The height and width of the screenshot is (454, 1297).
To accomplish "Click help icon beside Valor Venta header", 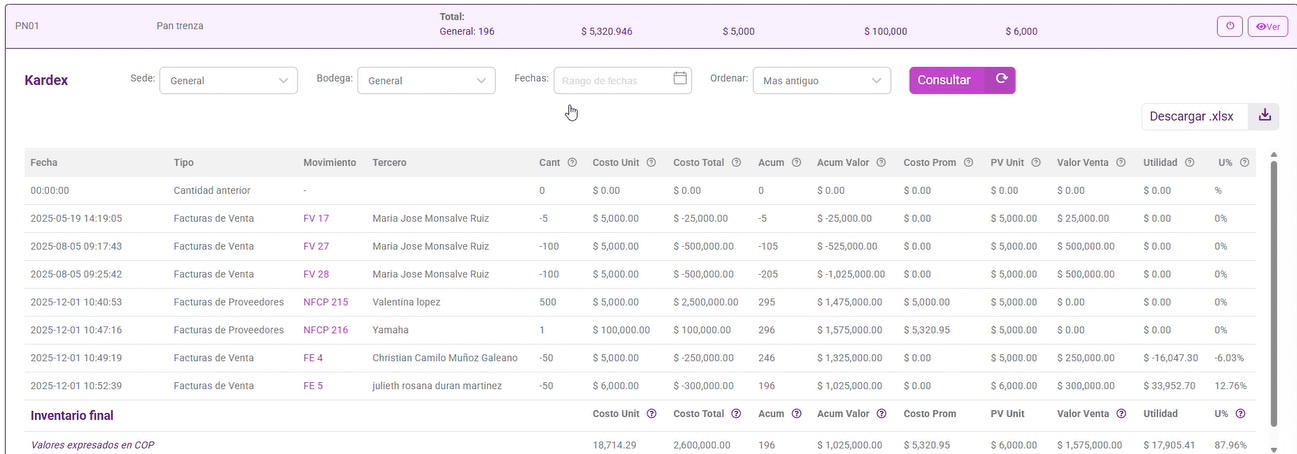I will [x=1120, y=163].
